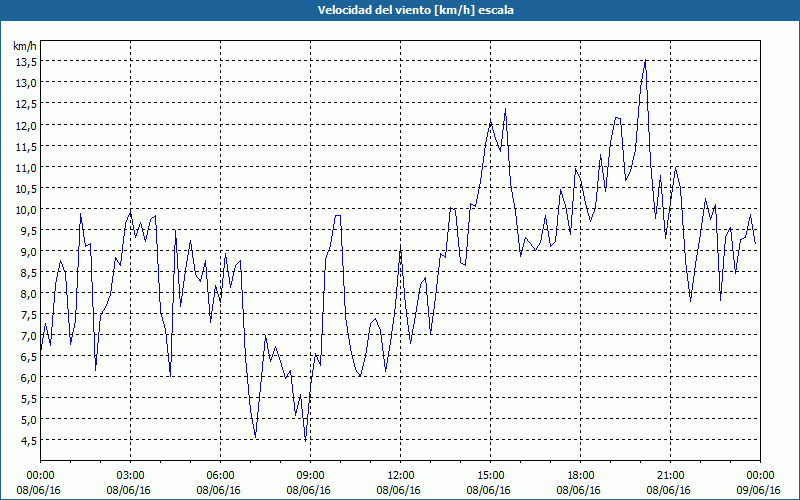This screenshot has width=800, height=500.
Task: Click the 13,5 km/h peak on wind line
Action: point(645,60)
